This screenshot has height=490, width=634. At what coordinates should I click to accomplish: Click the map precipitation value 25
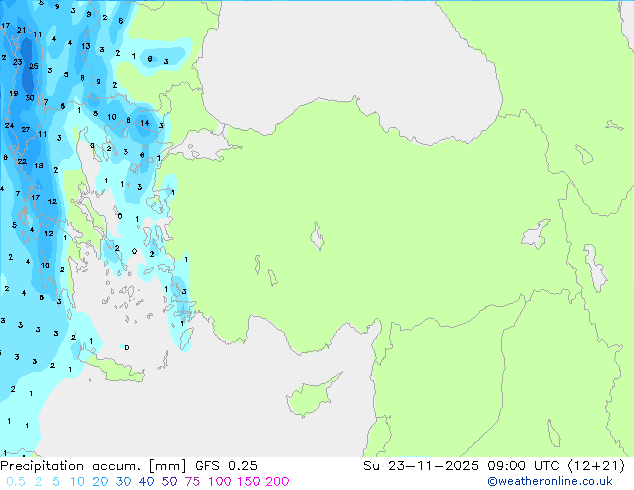[x=34, y=66]
